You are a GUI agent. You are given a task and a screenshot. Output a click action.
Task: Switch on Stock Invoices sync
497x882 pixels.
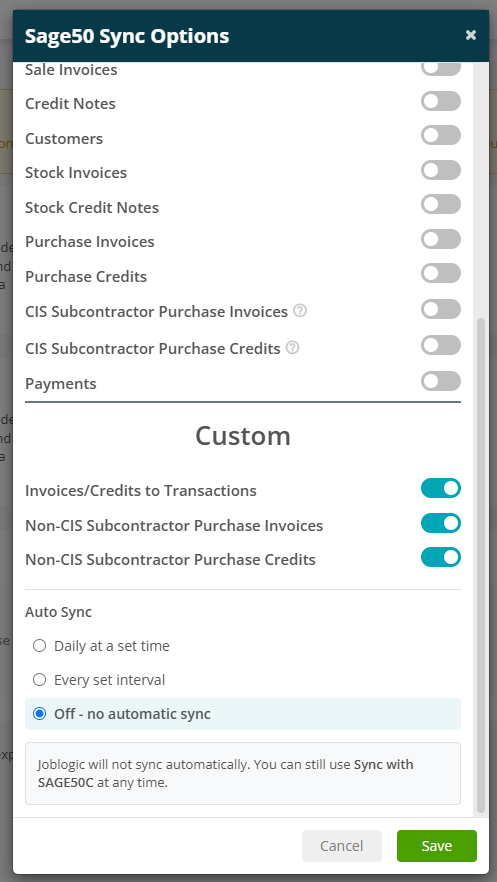click(441, 170)
